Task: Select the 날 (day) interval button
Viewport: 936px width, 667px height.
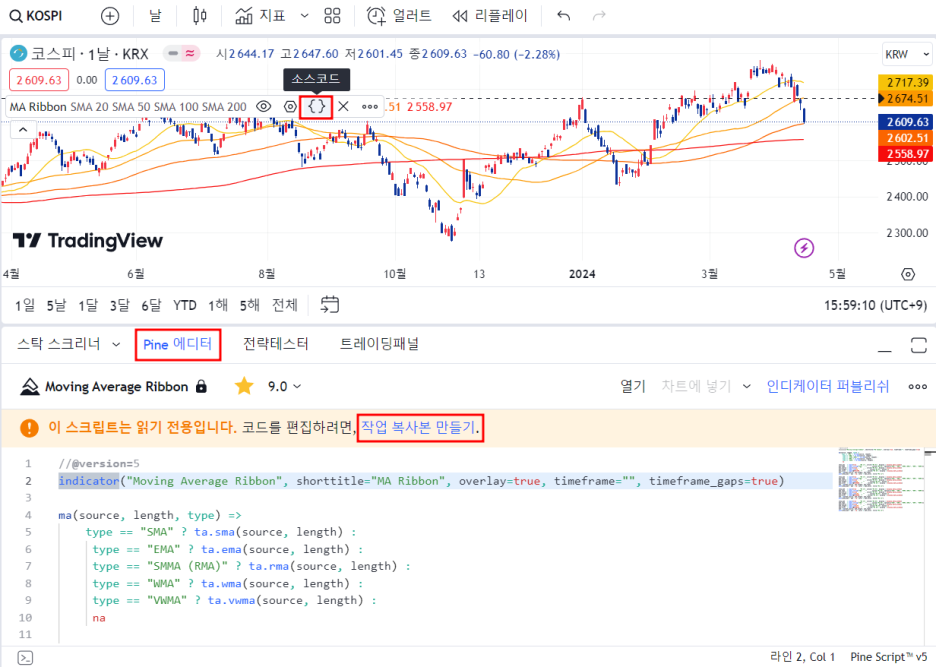Action: point(155,16)
